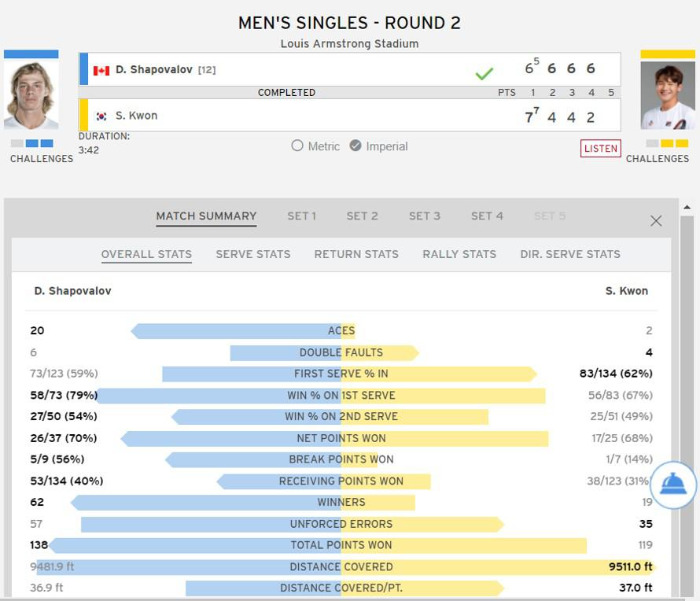Click the '[12]' seed number

pyautogui.click(x=207, y=70)
